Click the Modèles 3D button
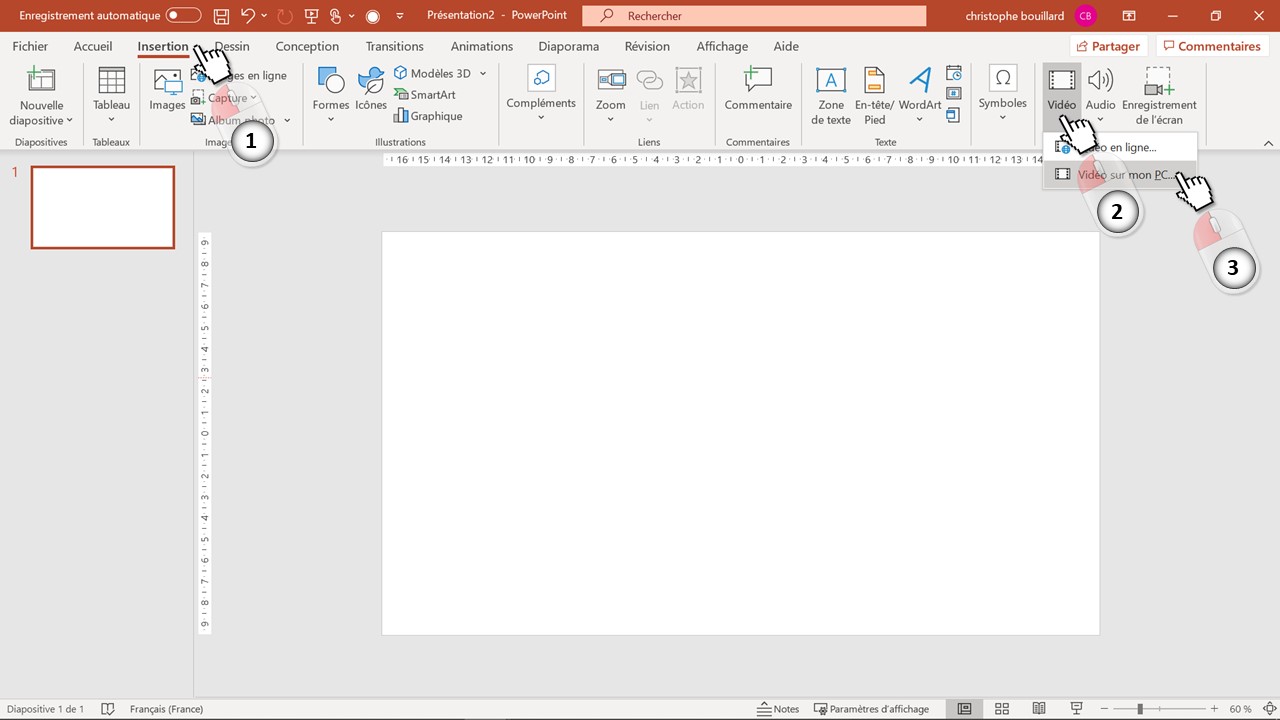Viewport: 1280px width, 720px height. [432, 73]
